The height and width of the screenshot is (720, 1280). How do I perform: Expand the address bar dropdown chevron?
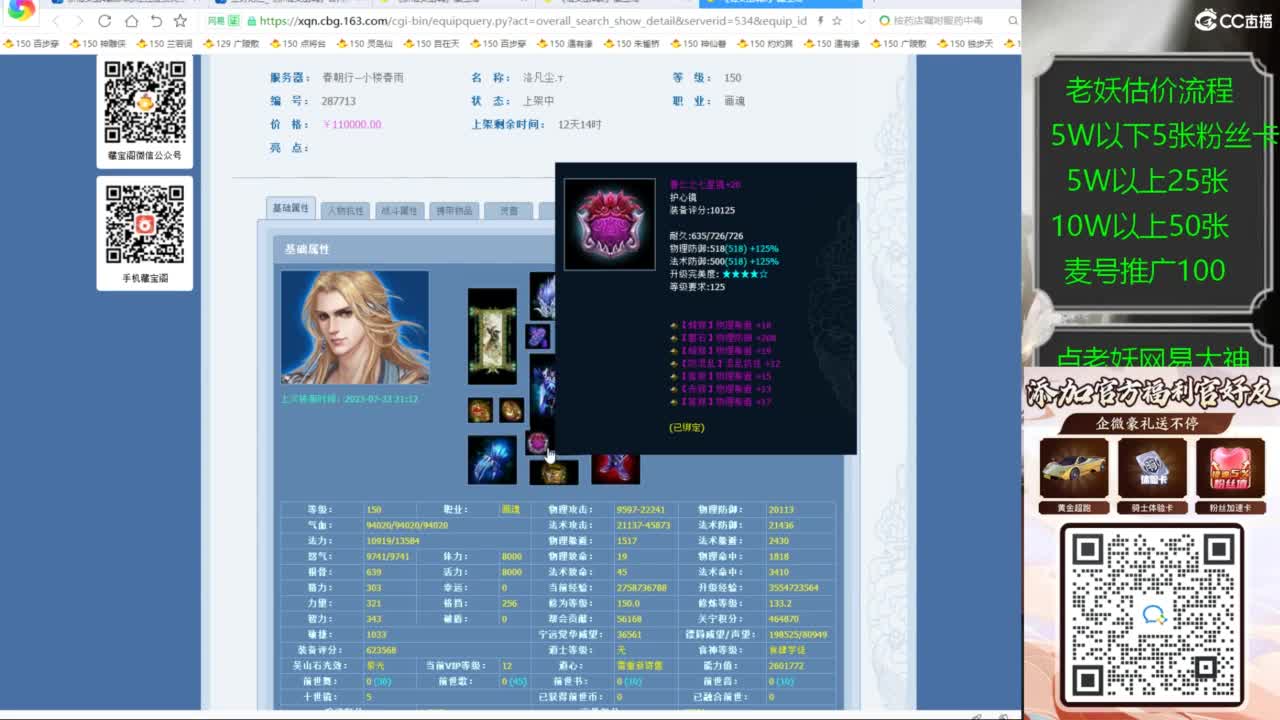coord(861,21)
